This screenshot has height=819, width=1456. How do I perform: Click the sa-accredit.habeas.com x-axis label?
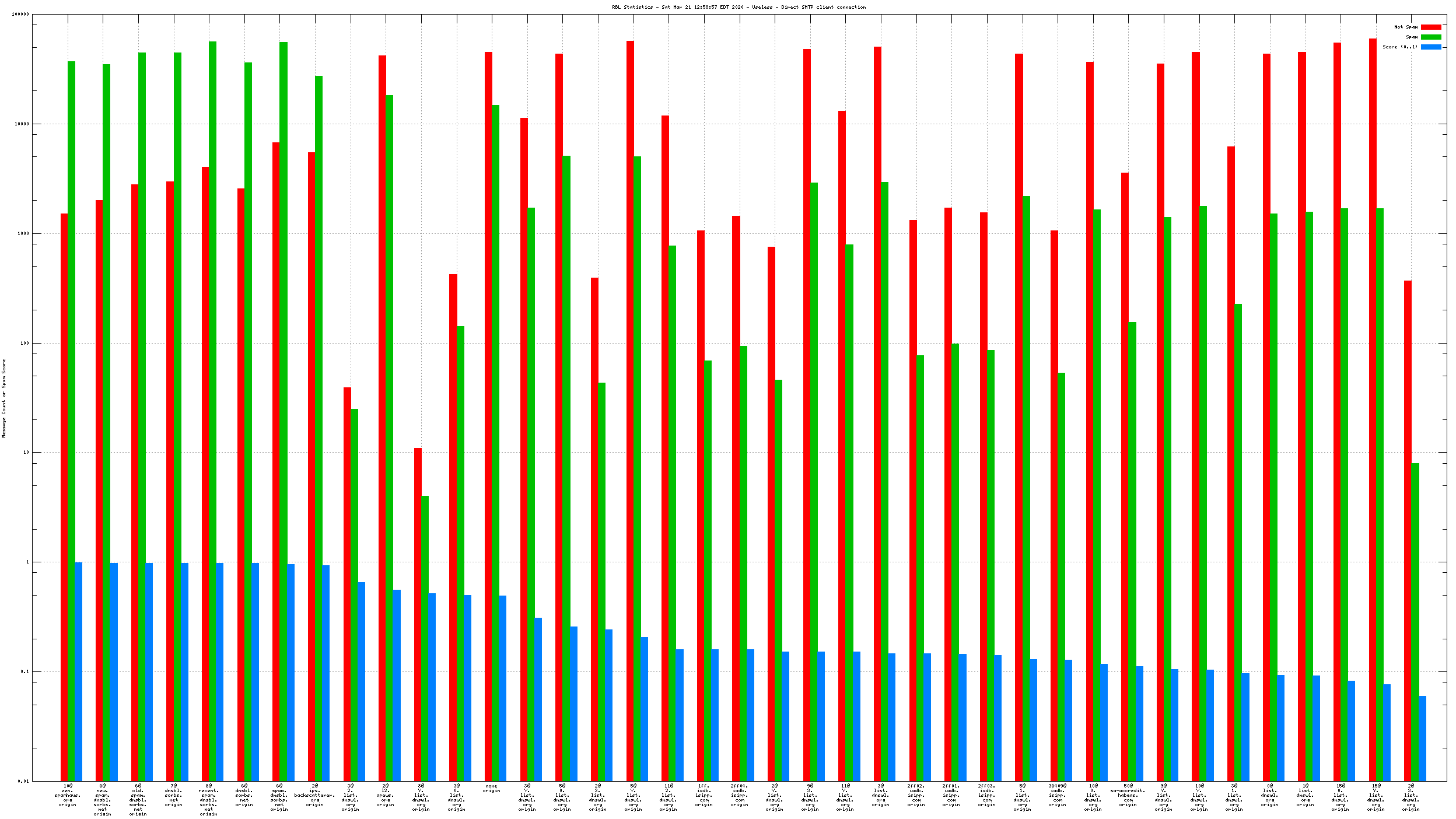point(1128,796)
